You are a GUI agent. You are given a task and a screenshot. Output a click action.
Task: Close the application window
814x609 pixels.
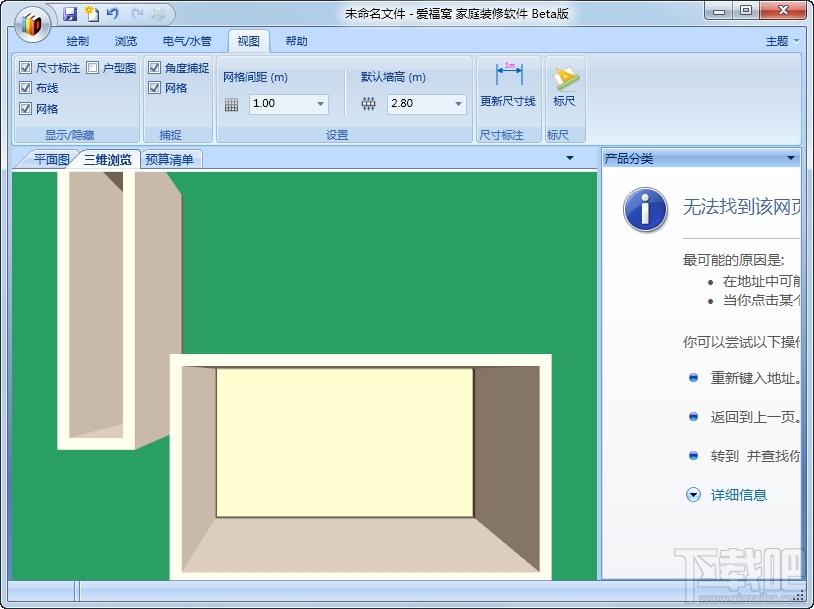coord(784,10)
